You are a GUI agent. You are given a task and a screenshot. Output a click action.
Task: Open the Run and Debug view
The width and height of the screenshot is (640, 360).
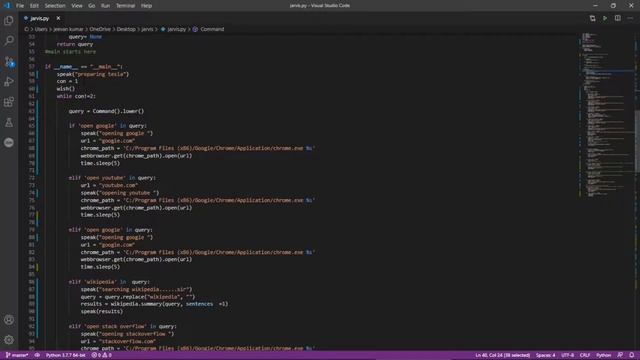pyautogui.click(x=9, y=82)
